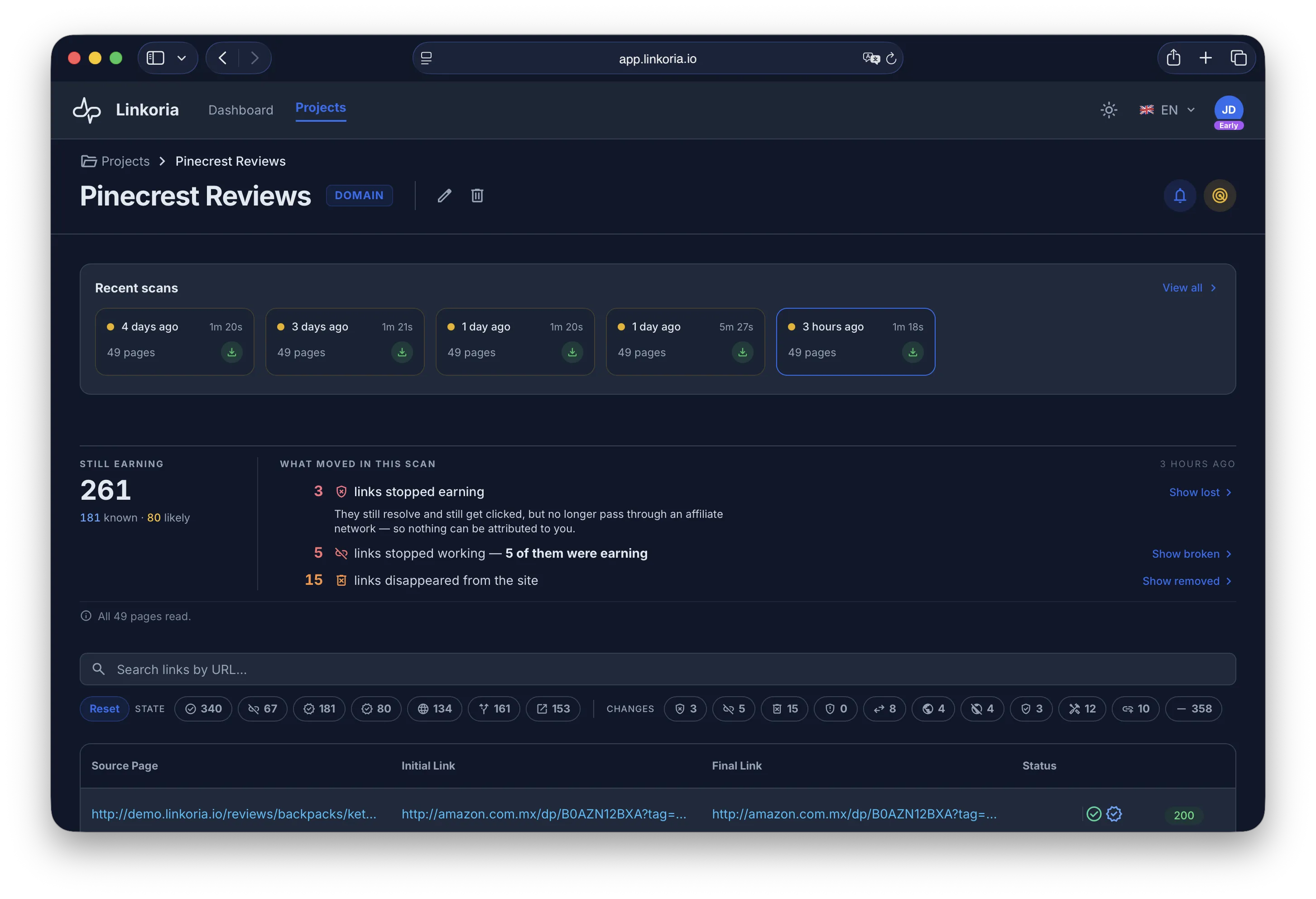Viewport: 1316px width, 899px height.
Task: Toggle the Safari sidebar icon
Action: [x=155, y=58]
